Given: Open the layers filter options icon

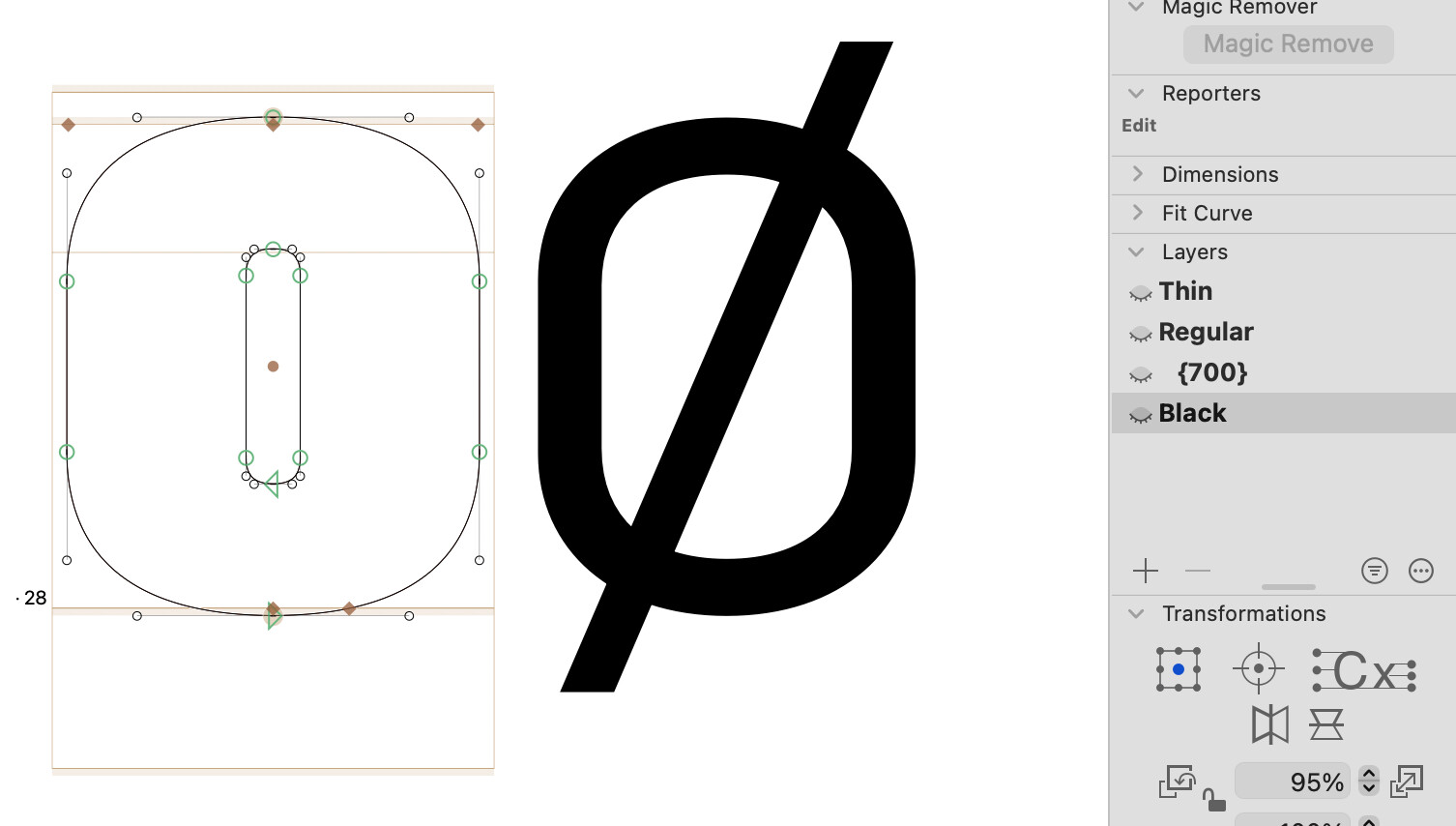Looking at the screenshot, I should tap(1374, 571).
